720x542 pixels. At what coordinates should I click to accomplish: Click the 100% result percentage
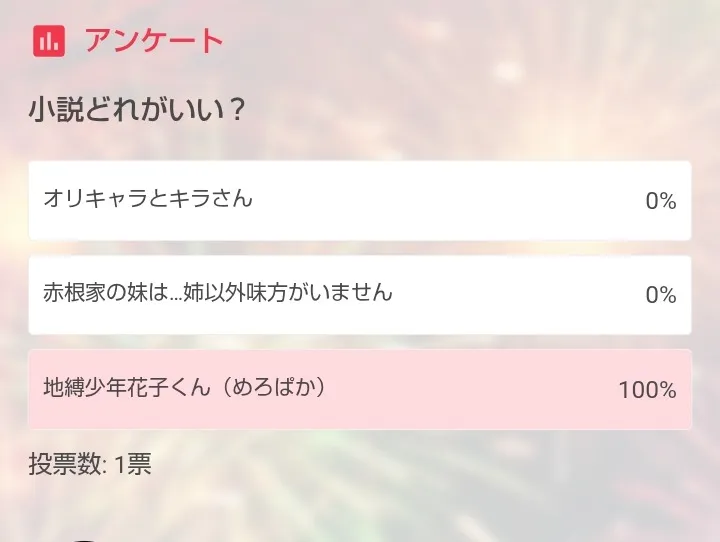pos(647,390)
